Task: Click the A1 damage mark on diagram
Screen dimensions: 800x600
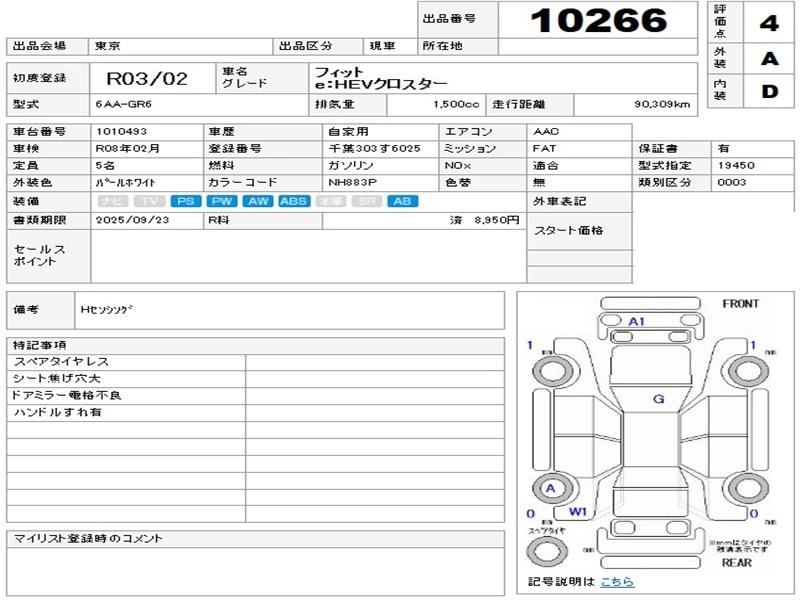Action: 636,321
